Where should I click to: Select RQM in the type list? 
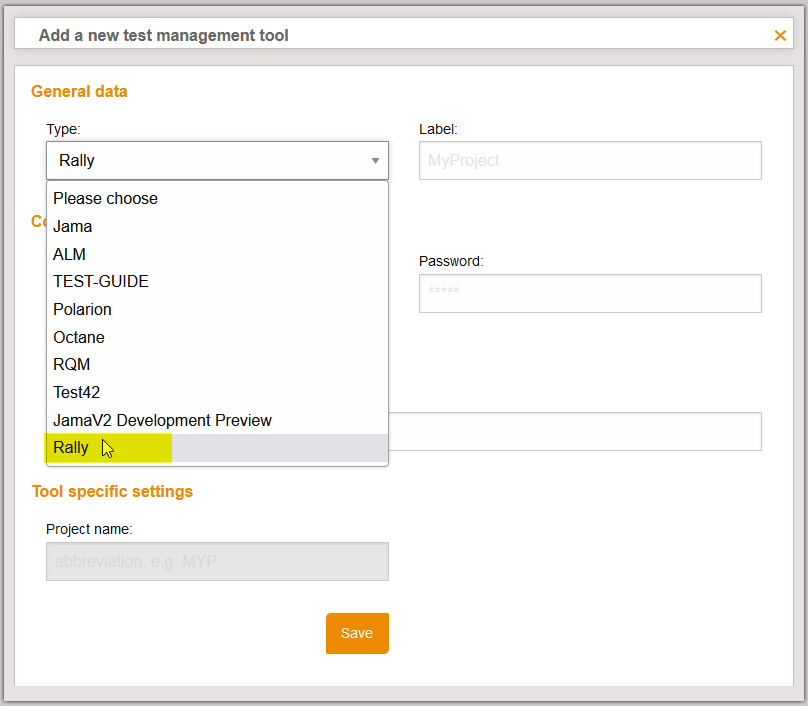71,364
